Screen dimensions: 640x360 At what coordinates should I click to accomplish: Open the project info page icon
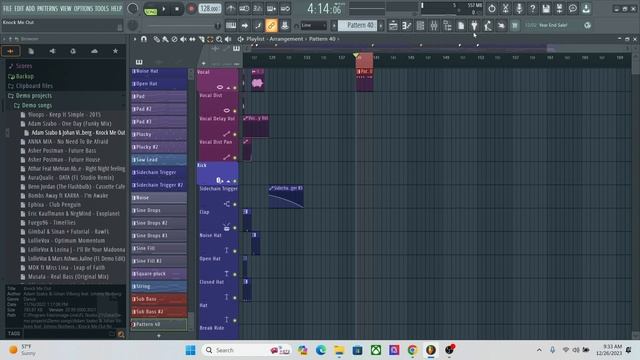pyautogui.click(x=461, y=26)
